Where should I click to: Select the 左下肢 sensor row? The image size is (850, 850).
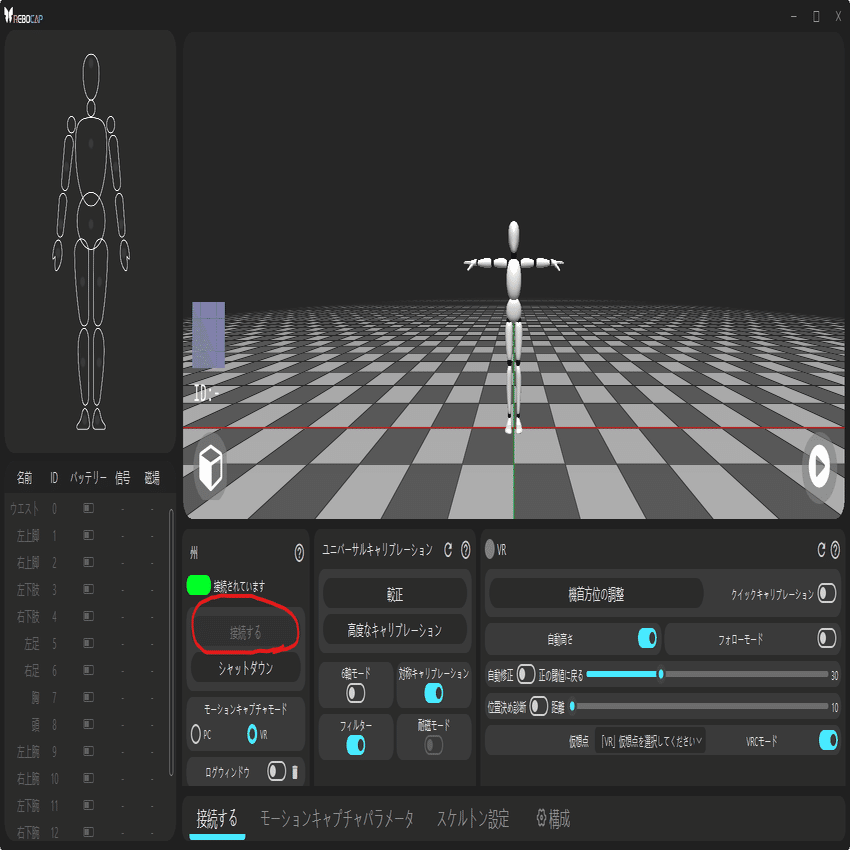pyautogui.click(x=87, y=589)
